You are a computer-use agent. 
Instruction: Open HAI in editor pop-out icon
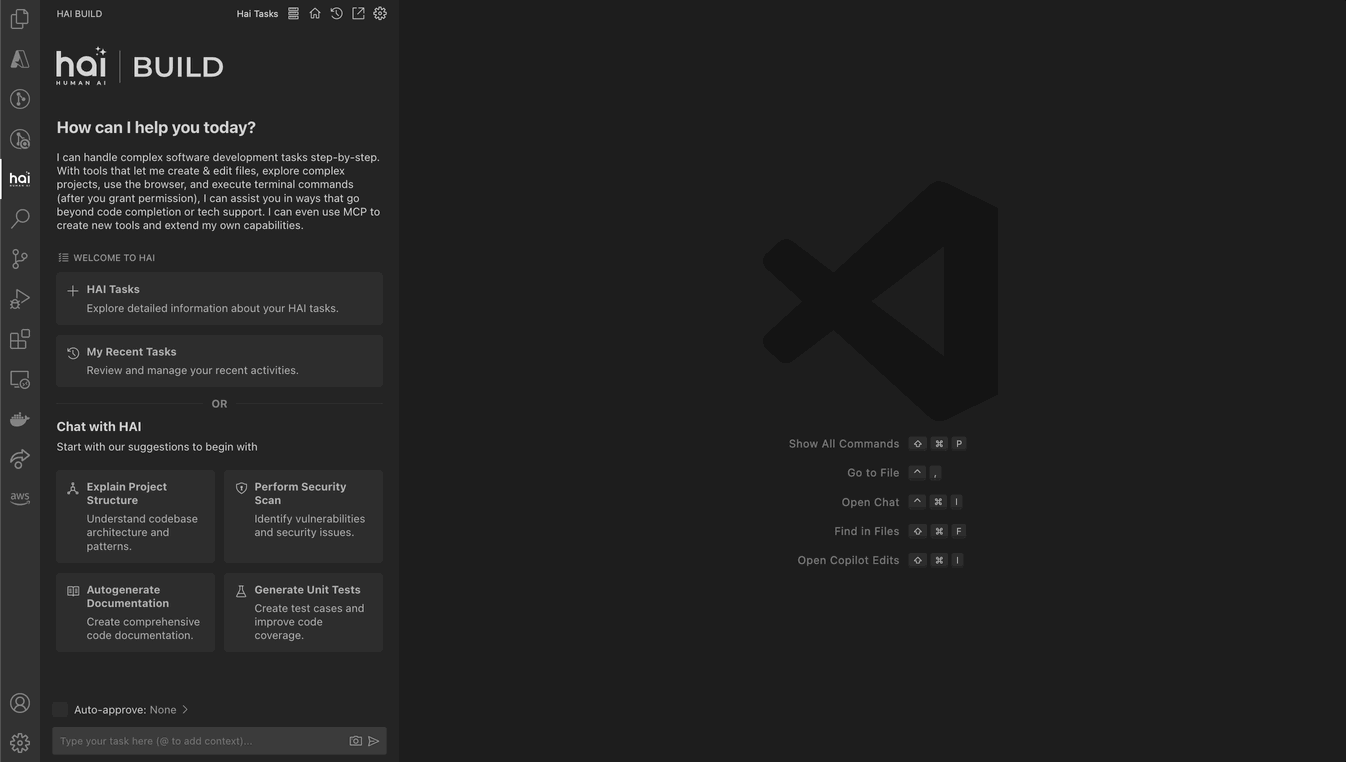pos(358,14)
